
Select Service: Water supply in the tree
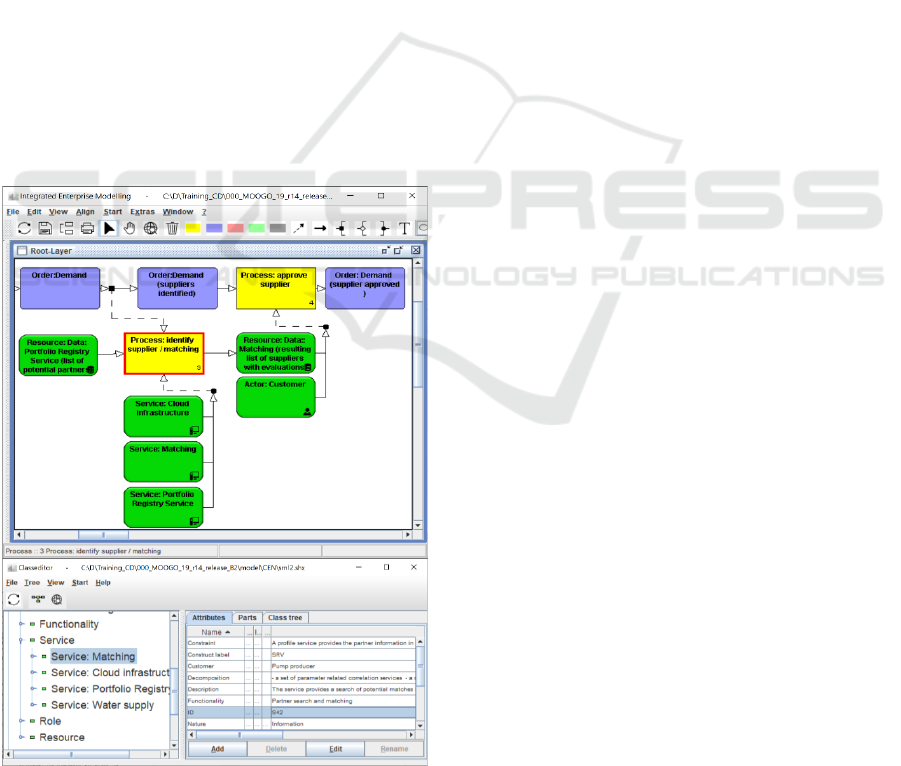pos(102,705)
